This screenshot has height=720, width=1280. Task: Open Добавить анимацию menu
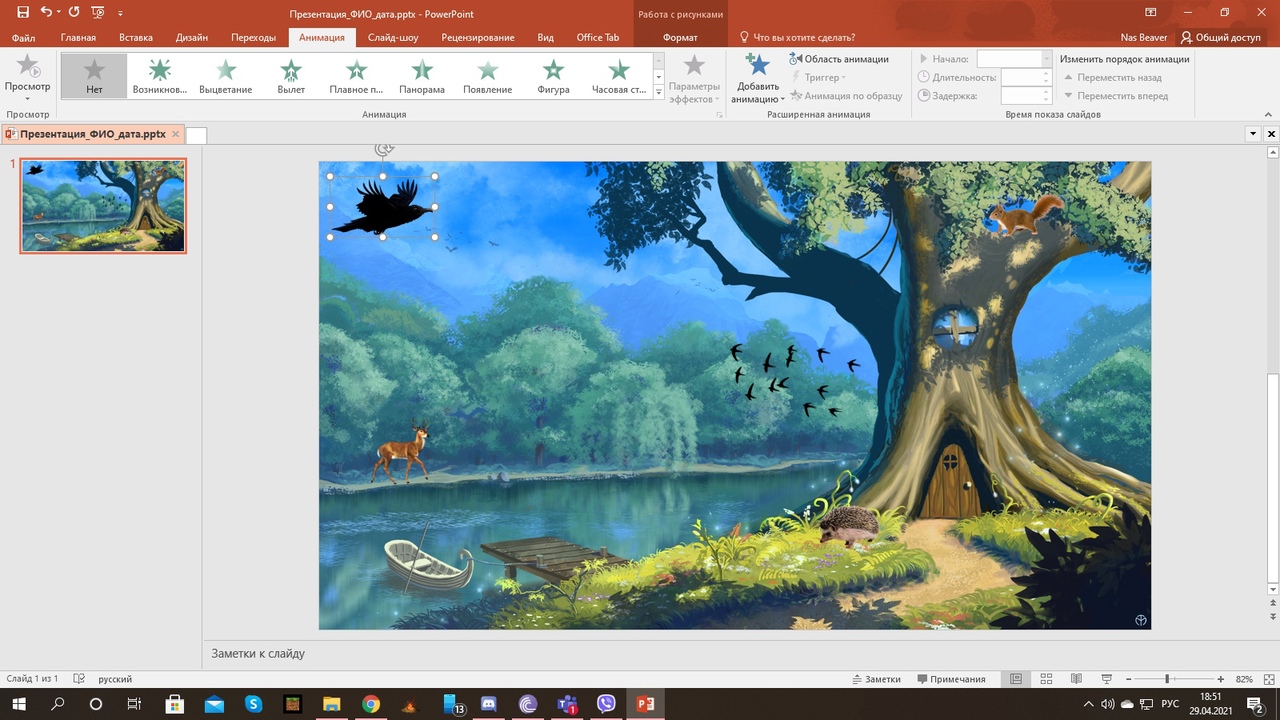(x=758, y=78)
